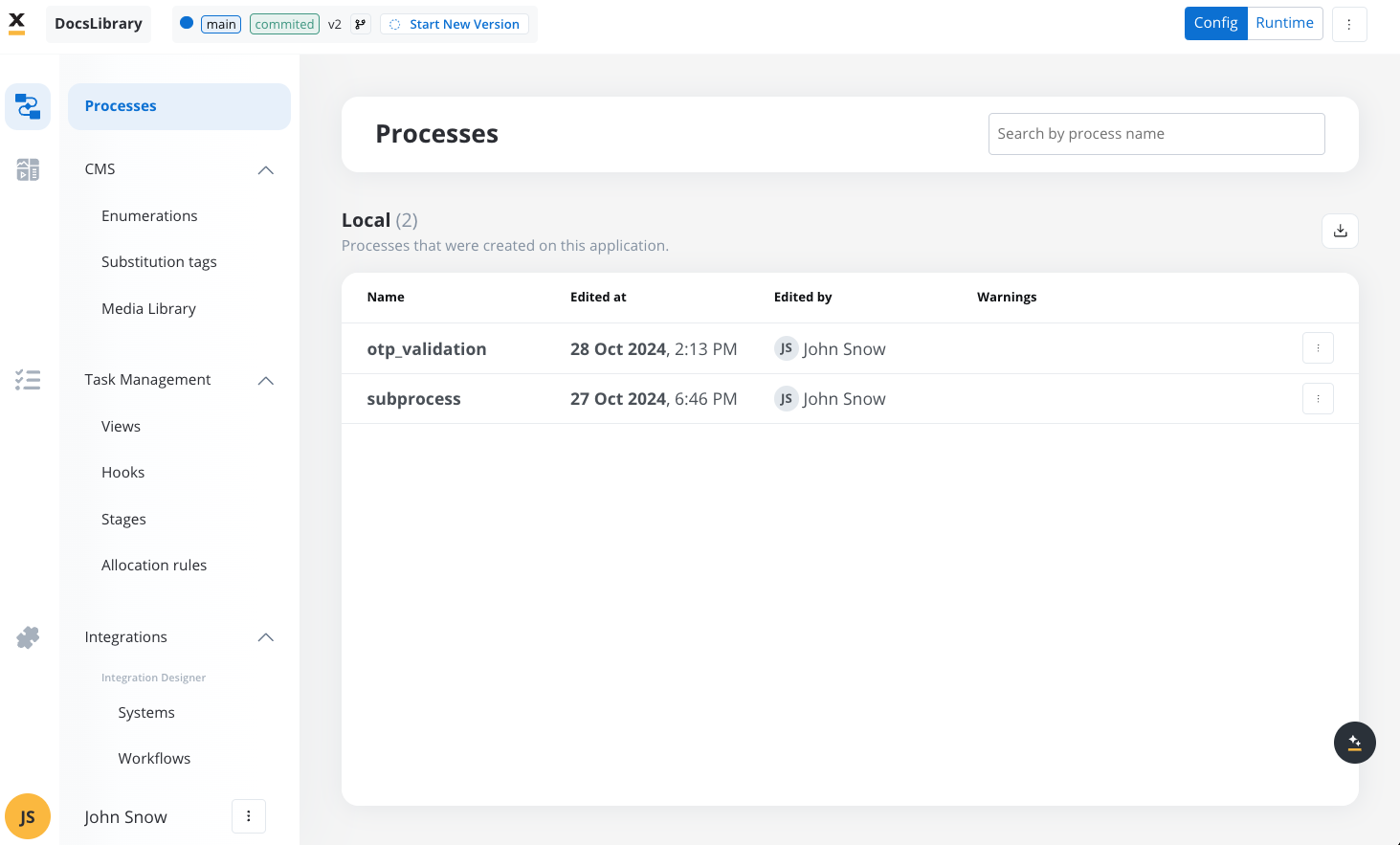Open the Task Management checklist icon
Screen dimensions: 1400x845
click(28, 380)
